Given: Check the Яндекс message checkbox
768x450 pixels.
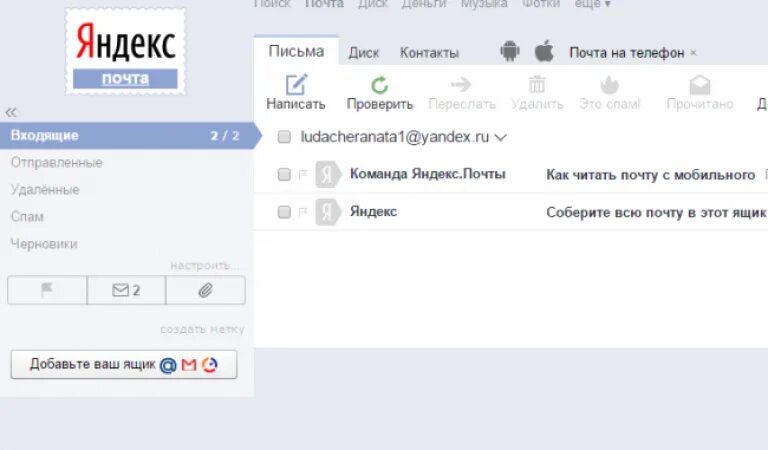Looking at the screenshot, I should pos(284,212).
